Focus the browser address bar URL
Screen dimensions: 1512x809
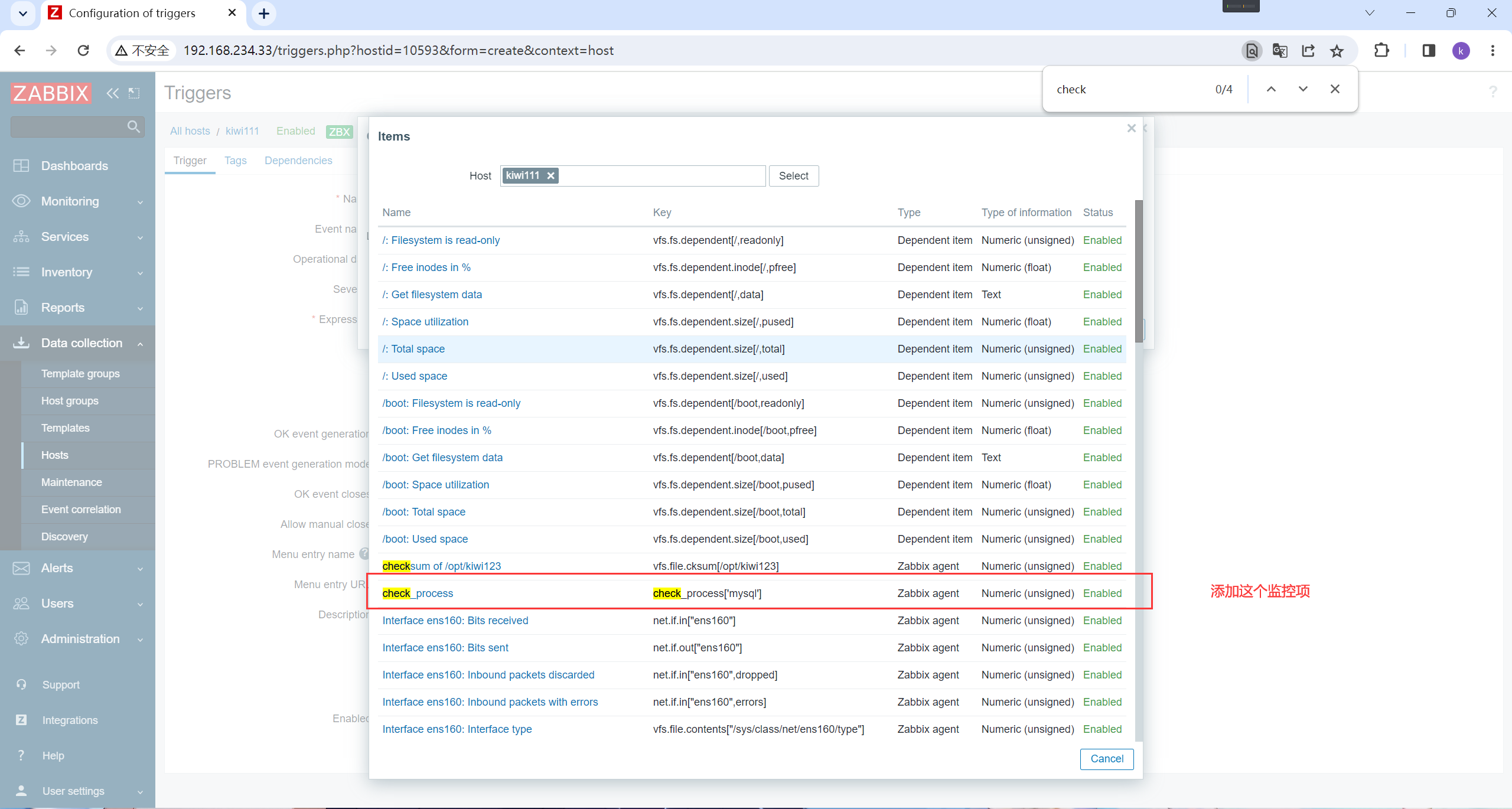pyautogui.click(x=398, y=51)
